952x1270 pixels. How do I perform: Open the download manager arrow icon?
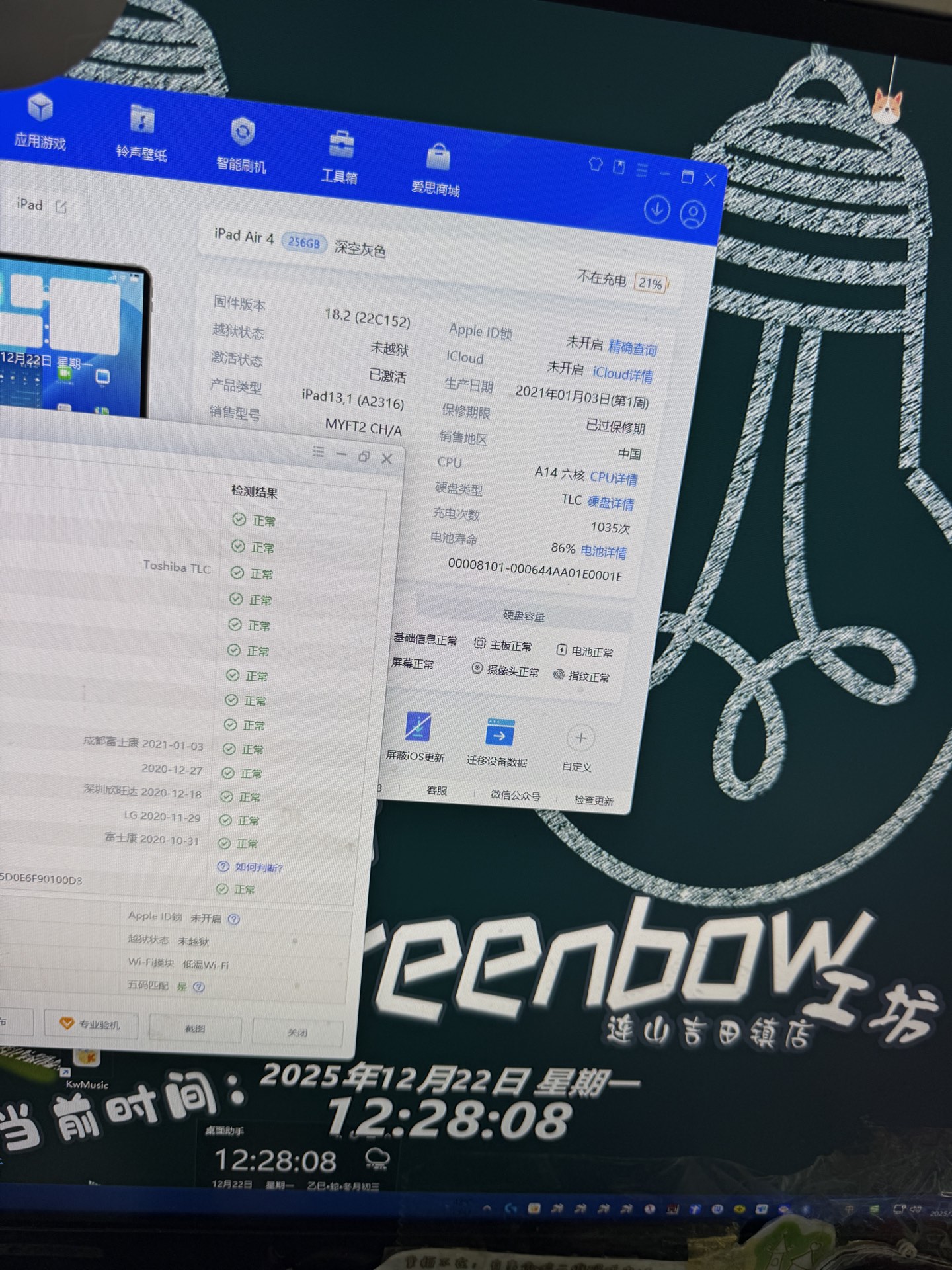point(656,210)
